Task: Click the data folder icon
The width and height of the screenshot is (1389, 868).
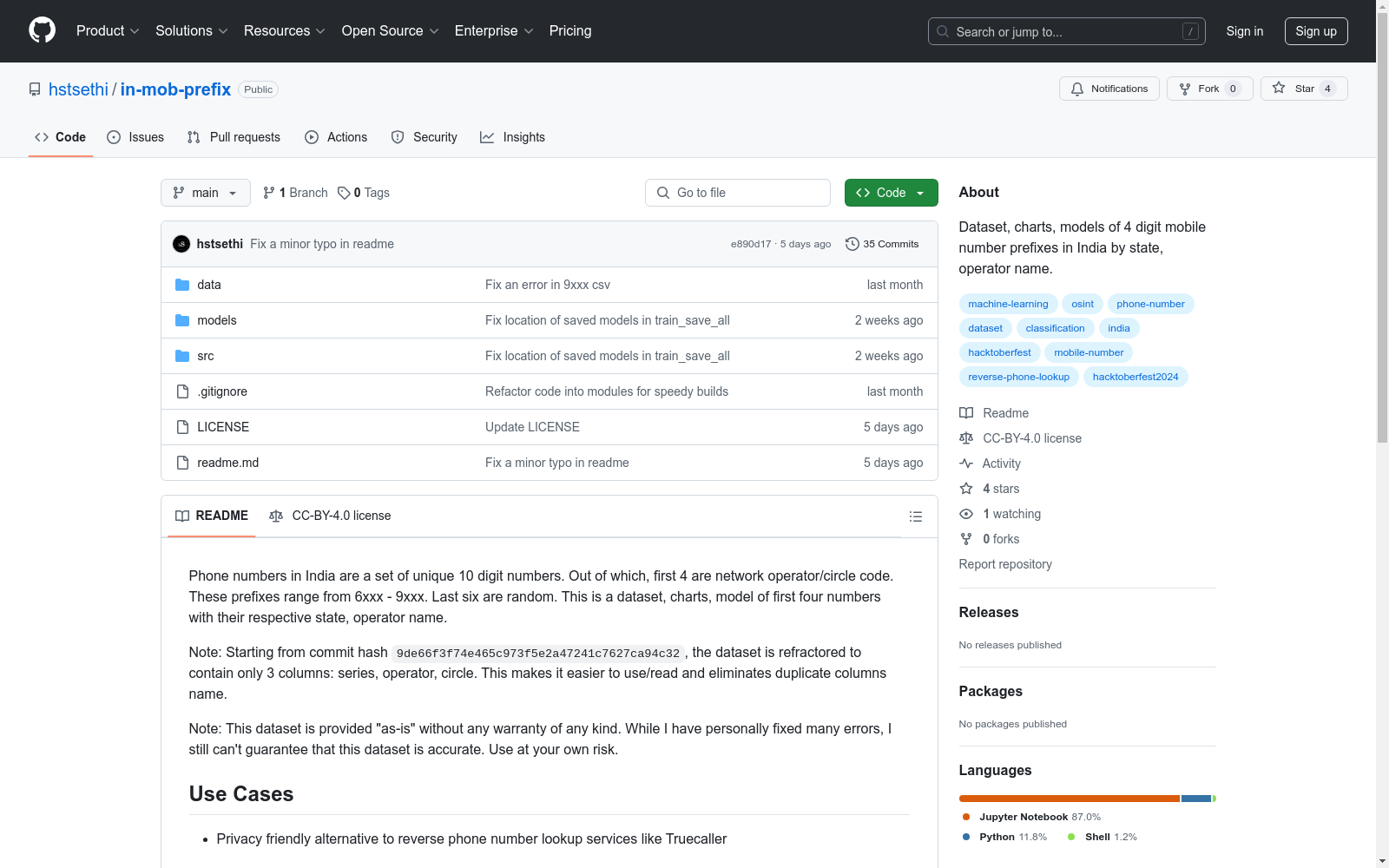Action: tap(182, 285)
